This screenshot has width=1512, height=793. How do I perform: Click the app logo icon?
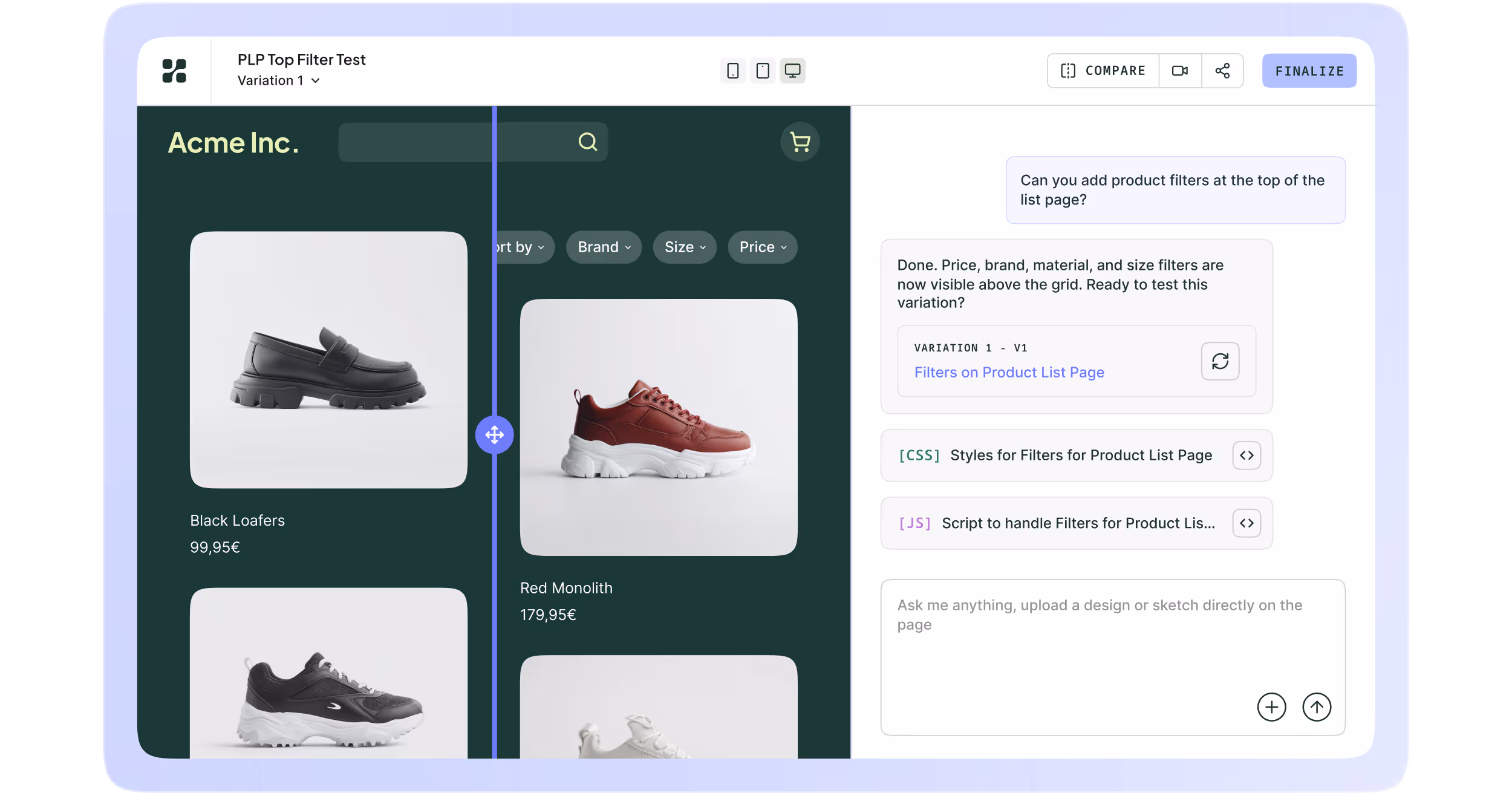(174, 71)
